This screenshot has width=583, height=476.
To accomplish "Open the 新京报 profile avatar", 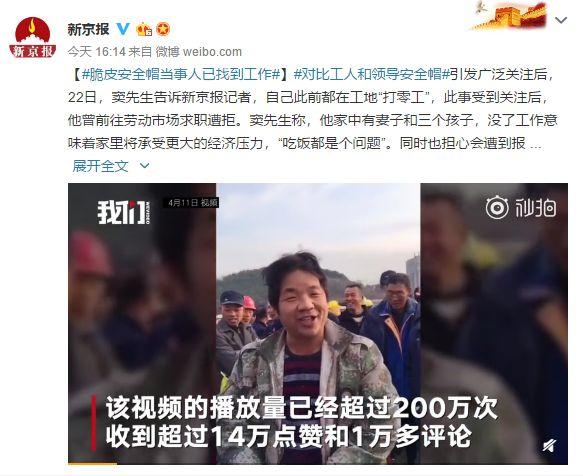I will click(x=33, y=38).
